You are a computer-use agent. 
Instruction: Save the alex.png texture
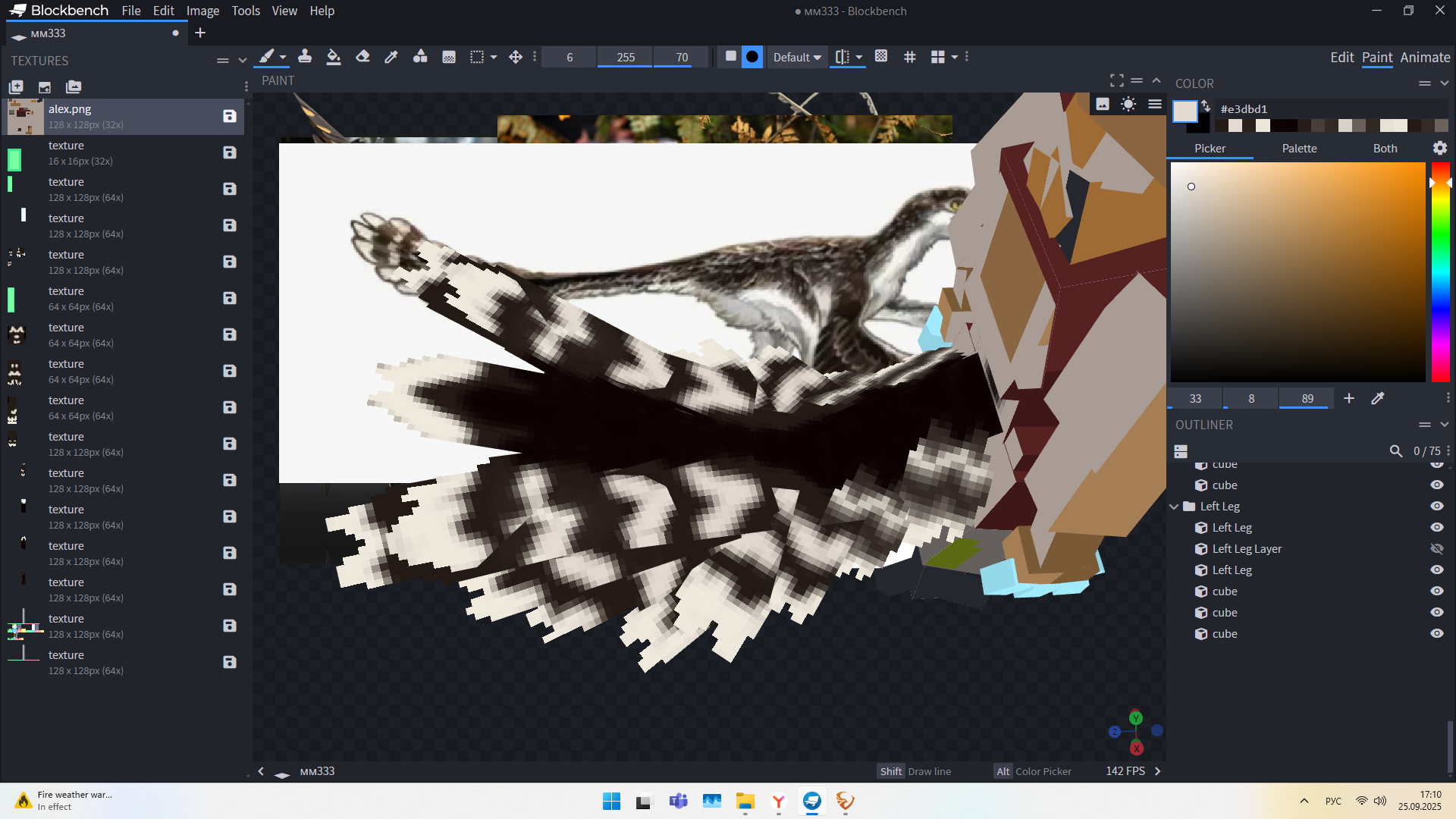(230, 116)
